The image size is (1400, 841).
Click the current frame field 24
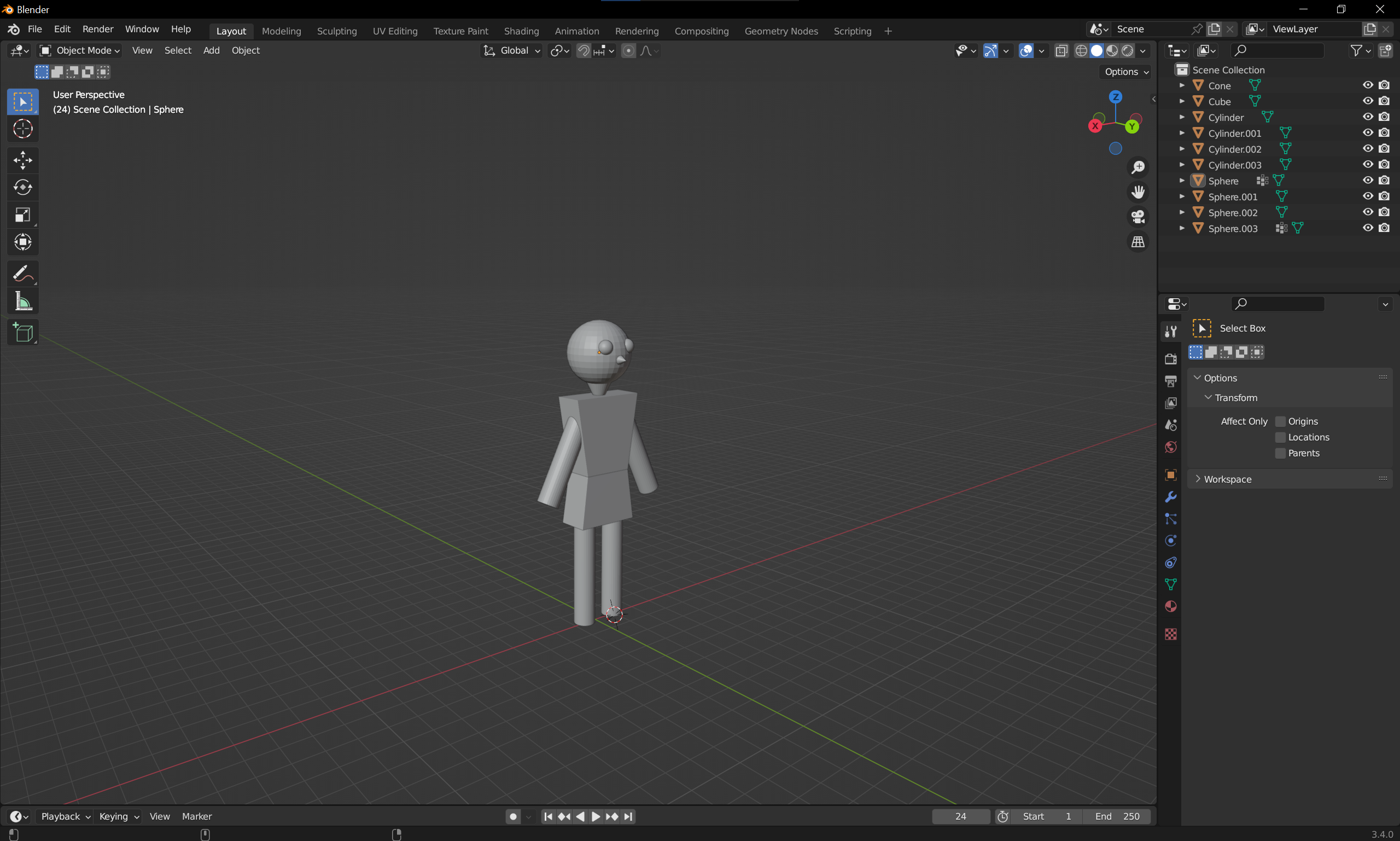[x=960, y=816]
